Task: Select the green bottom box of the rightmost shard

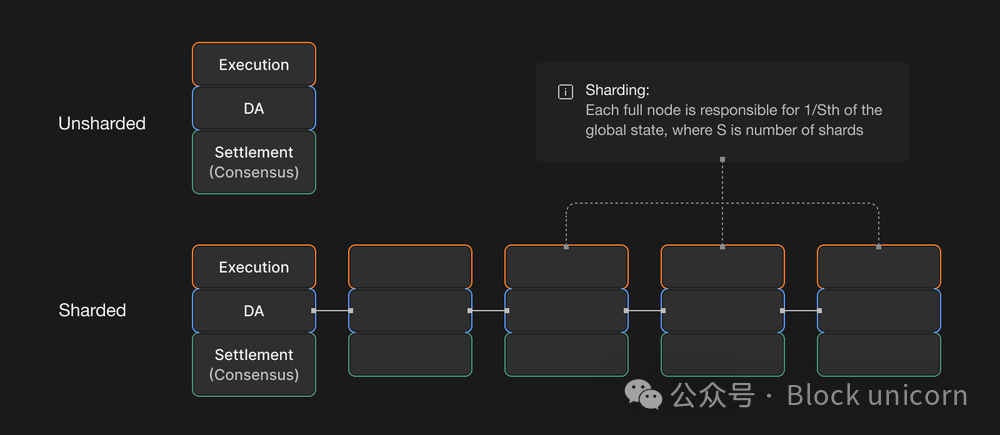Action: [x=879, y=354]
